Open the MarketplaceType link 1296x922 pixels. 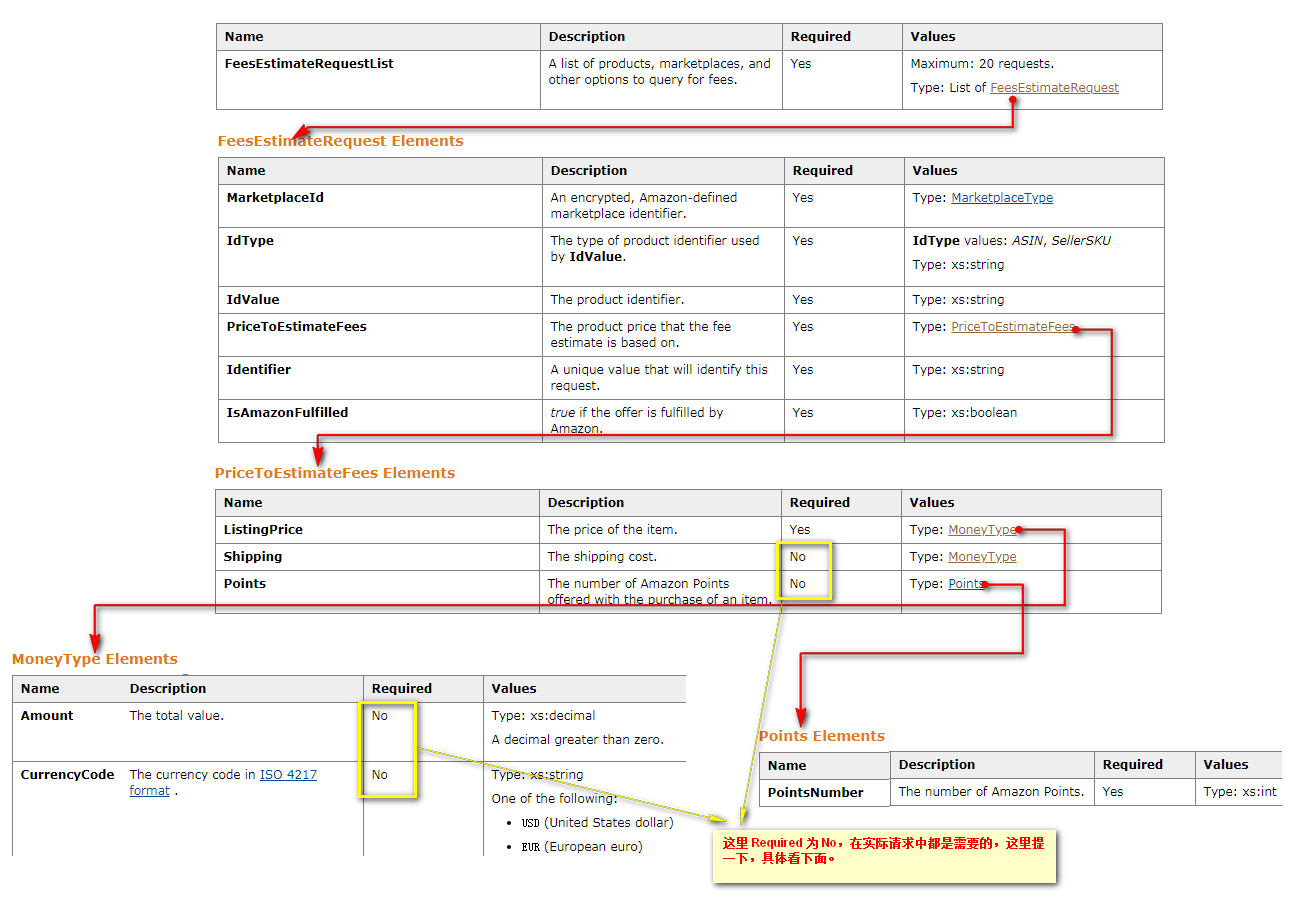coord(1002,198)
